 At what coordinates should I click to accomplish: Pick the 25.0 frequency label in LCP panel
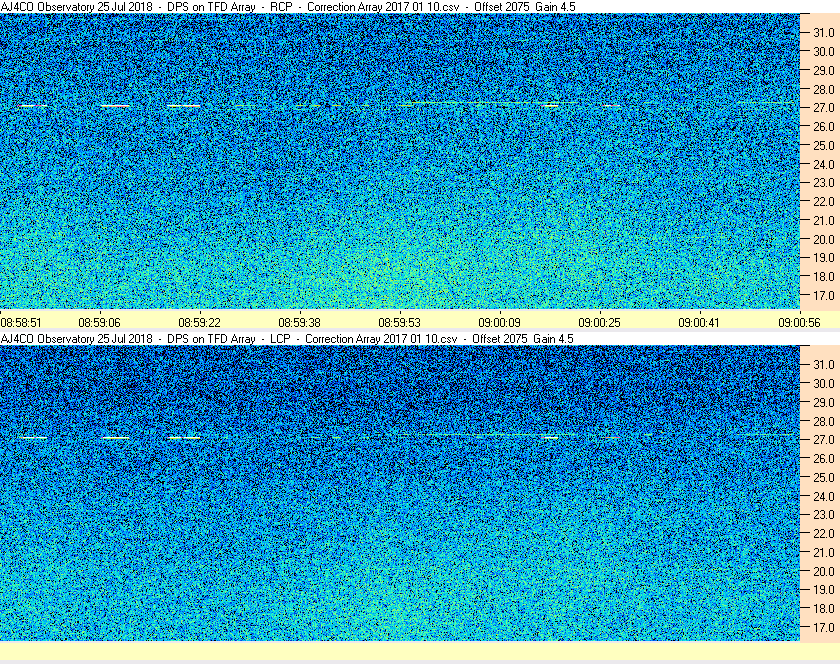tap(823, 477)
